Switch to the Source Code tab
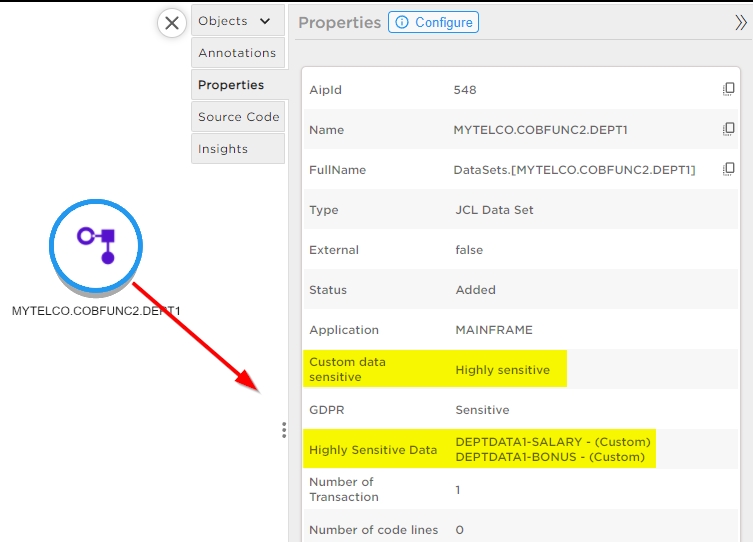The height and width of the screenshot is (542, 753). coord(238,117)
